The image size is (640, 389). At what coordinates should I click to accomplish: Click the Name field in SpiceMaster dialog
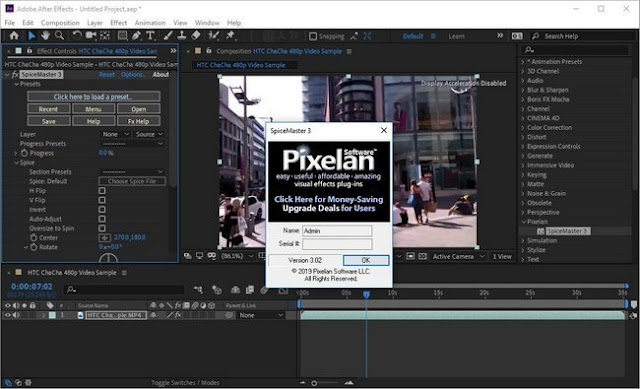click(x=337, y=231)
